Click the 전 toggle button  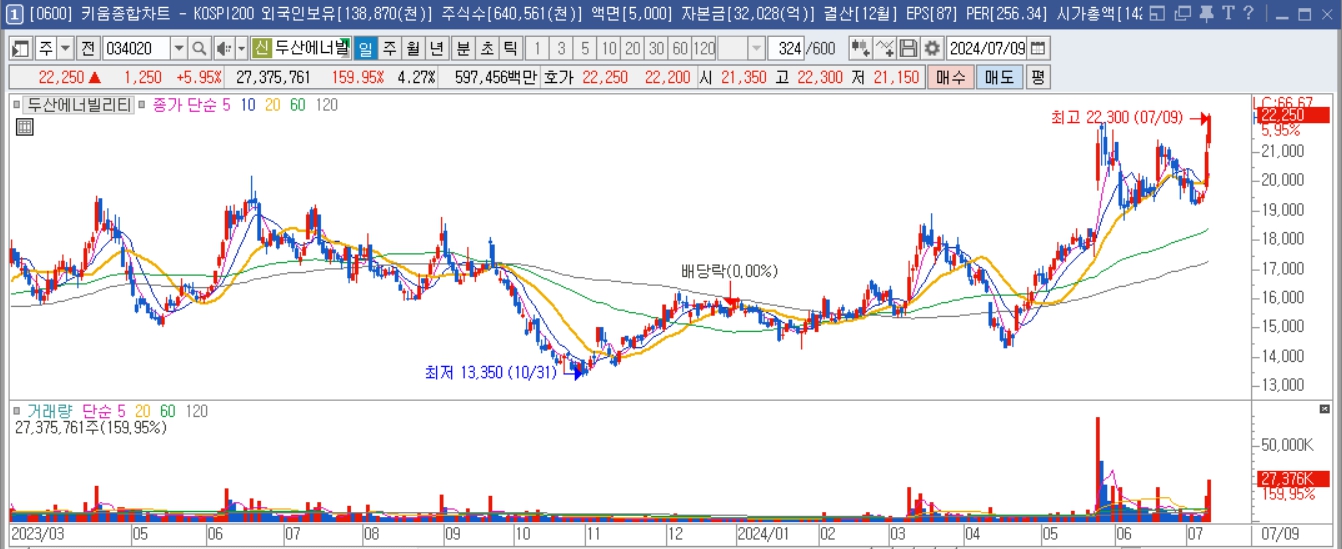(88, 49)
